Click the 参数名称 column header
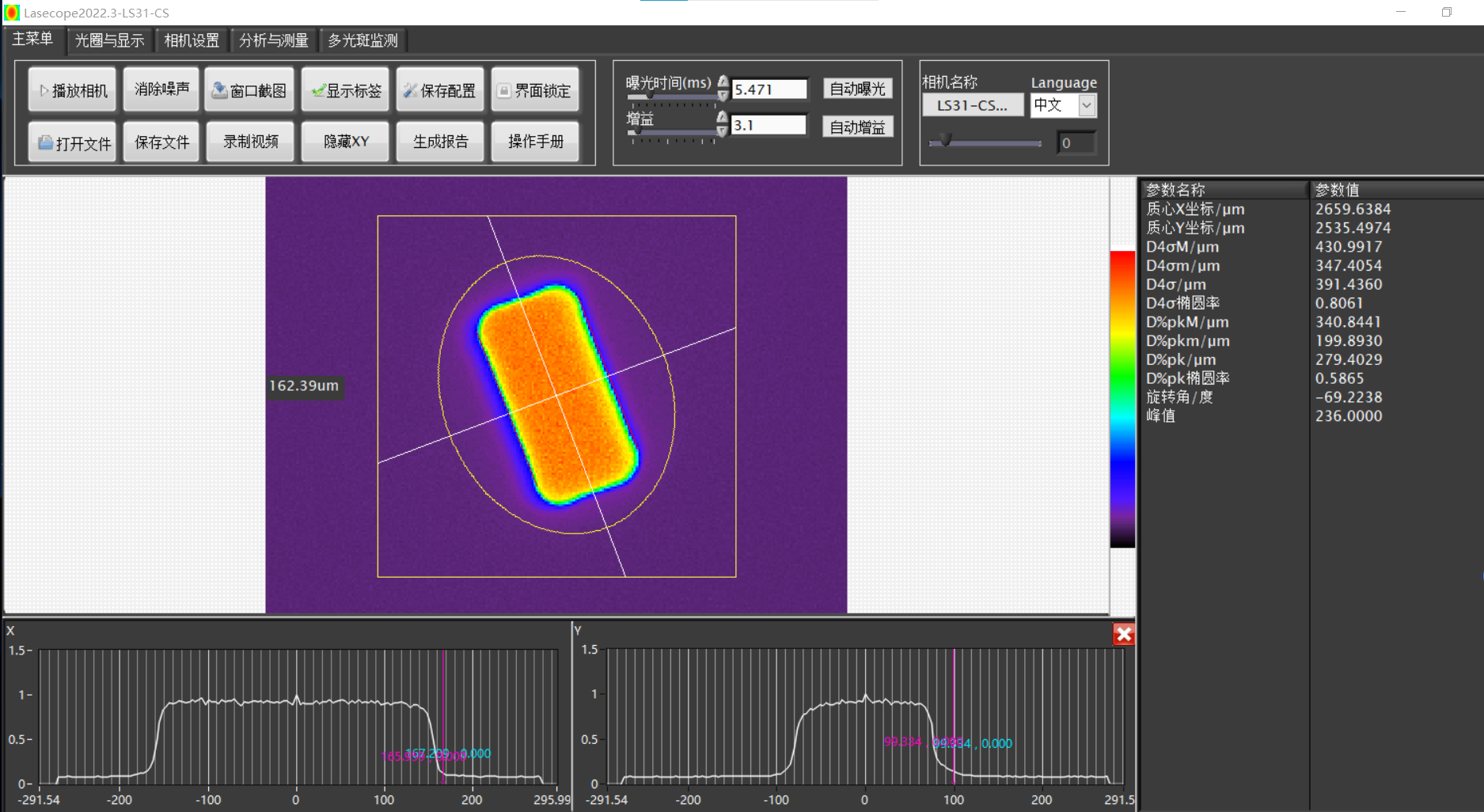Screen dimensions: 1484x812 [x=1224, y=190]
